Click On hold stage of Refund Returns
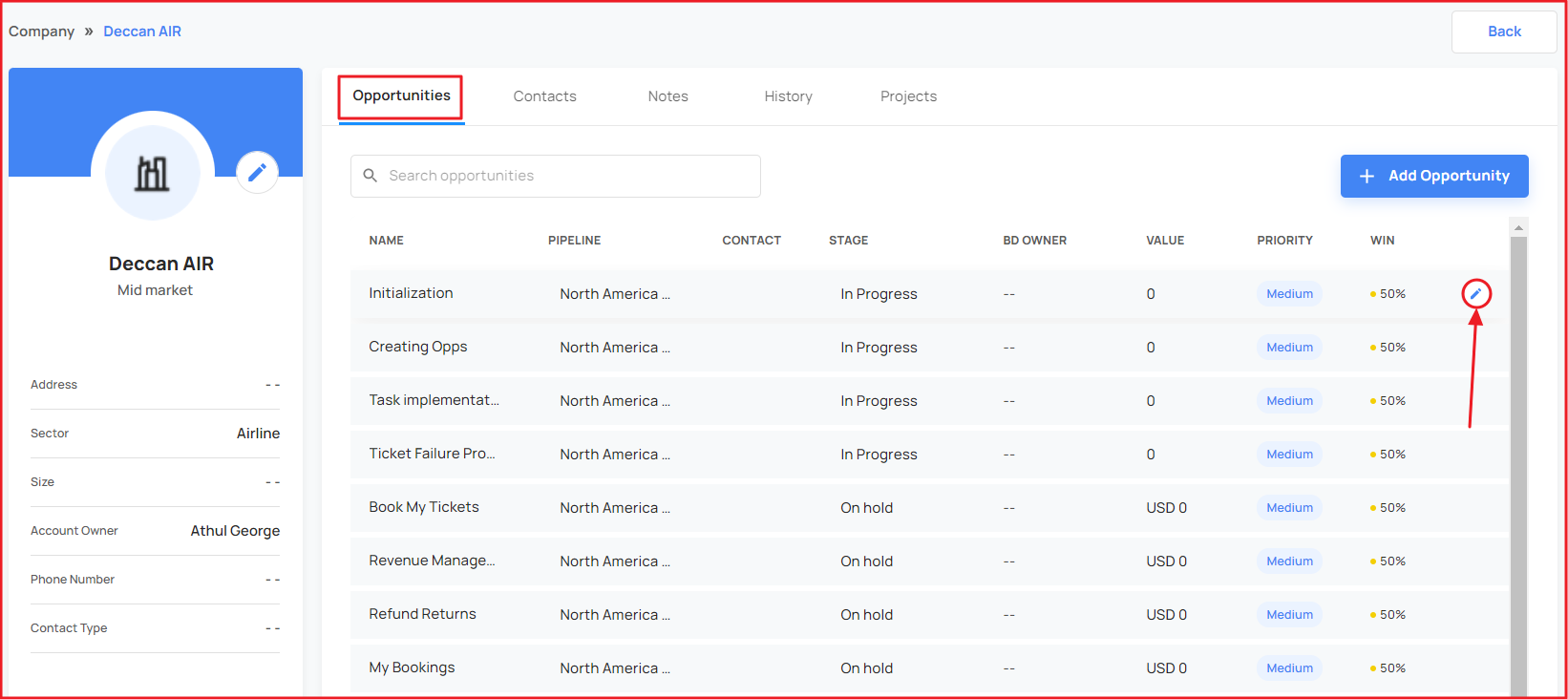The height and width of the screenshot is (699, 1568). 866,615
